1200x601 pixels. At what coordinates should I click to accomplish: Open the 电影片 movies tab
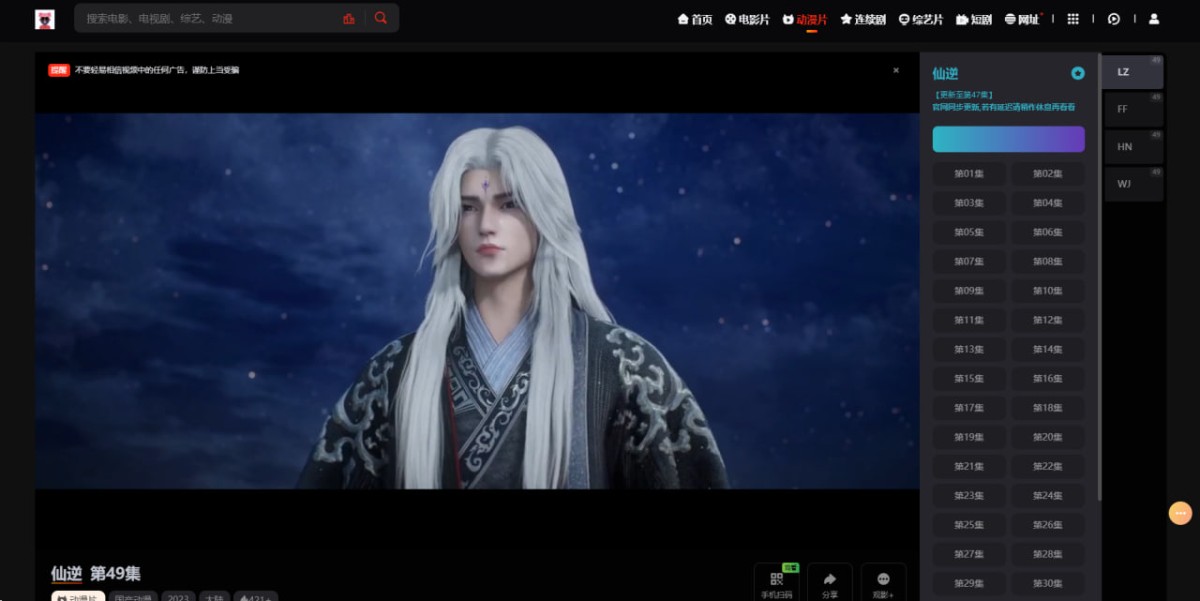(748, 19)
